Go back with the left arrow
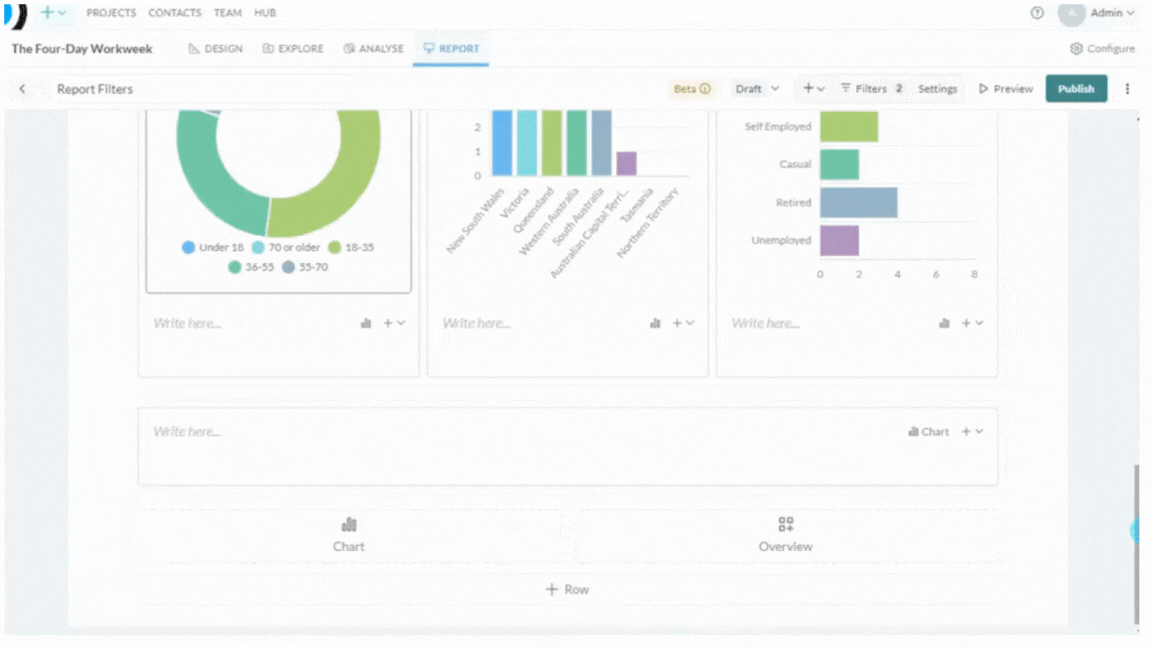Screen dimensions: 1152x648 click(23, 89)
